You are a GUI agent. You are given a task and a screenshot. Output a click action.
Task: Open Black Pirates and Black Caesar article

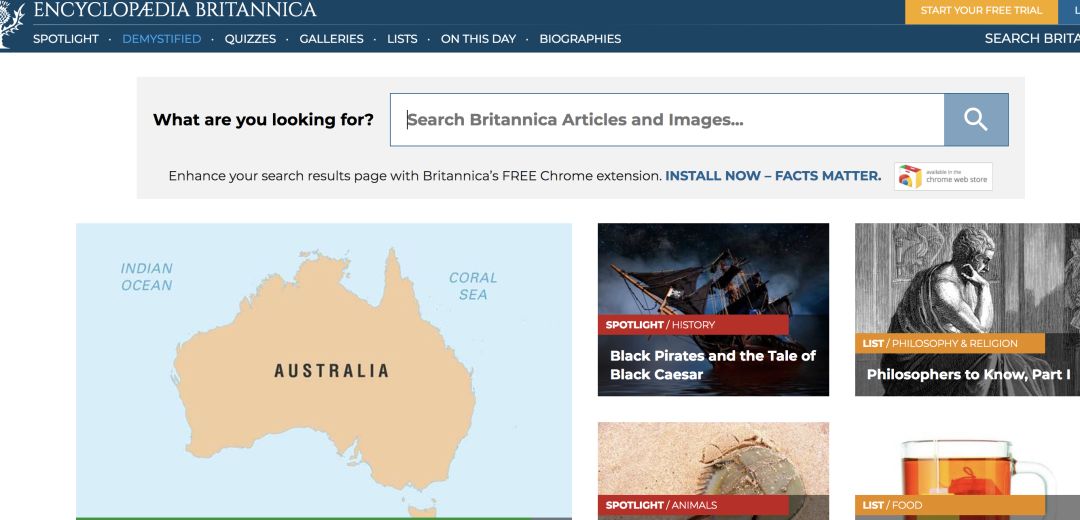click(x=712, y=365)
